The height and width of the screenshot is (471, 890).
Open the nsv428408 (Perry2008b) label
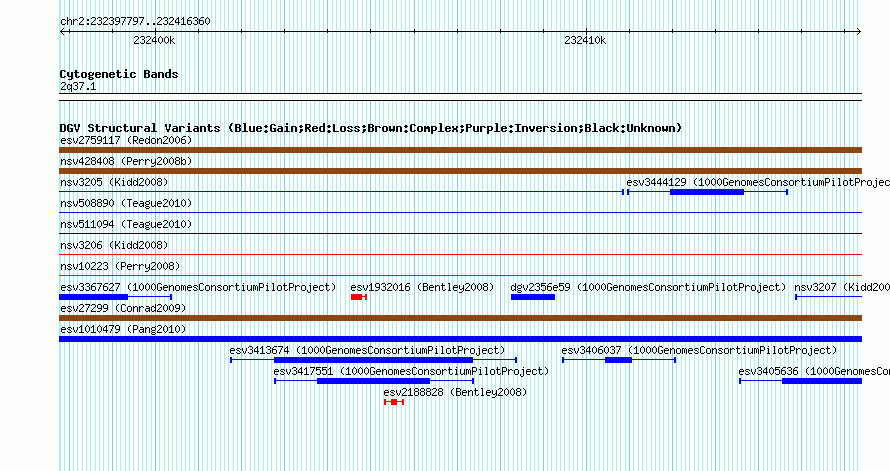(126, 161)
